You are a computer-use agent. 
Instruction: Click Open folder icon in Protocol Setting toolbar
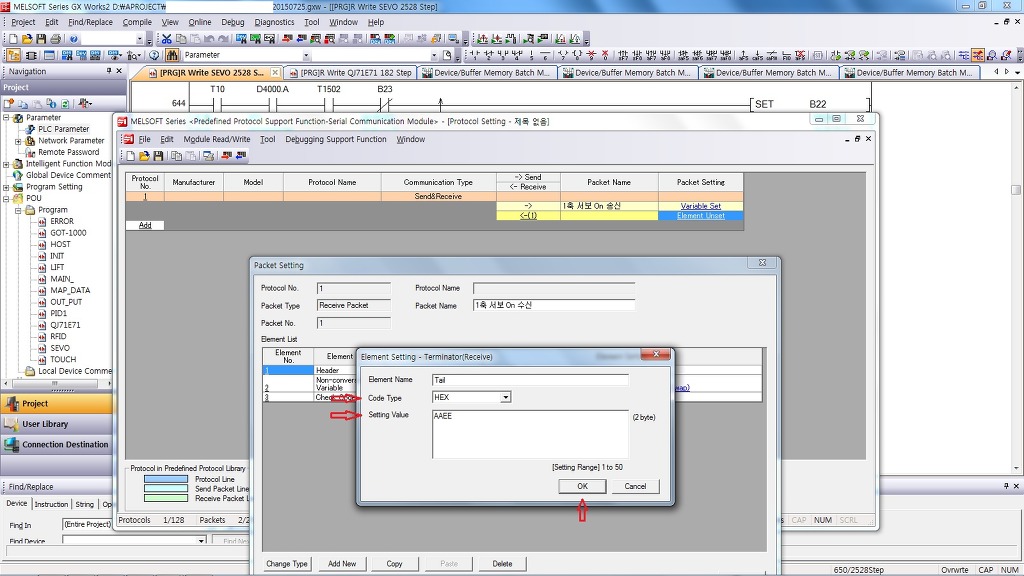(144, 156)
